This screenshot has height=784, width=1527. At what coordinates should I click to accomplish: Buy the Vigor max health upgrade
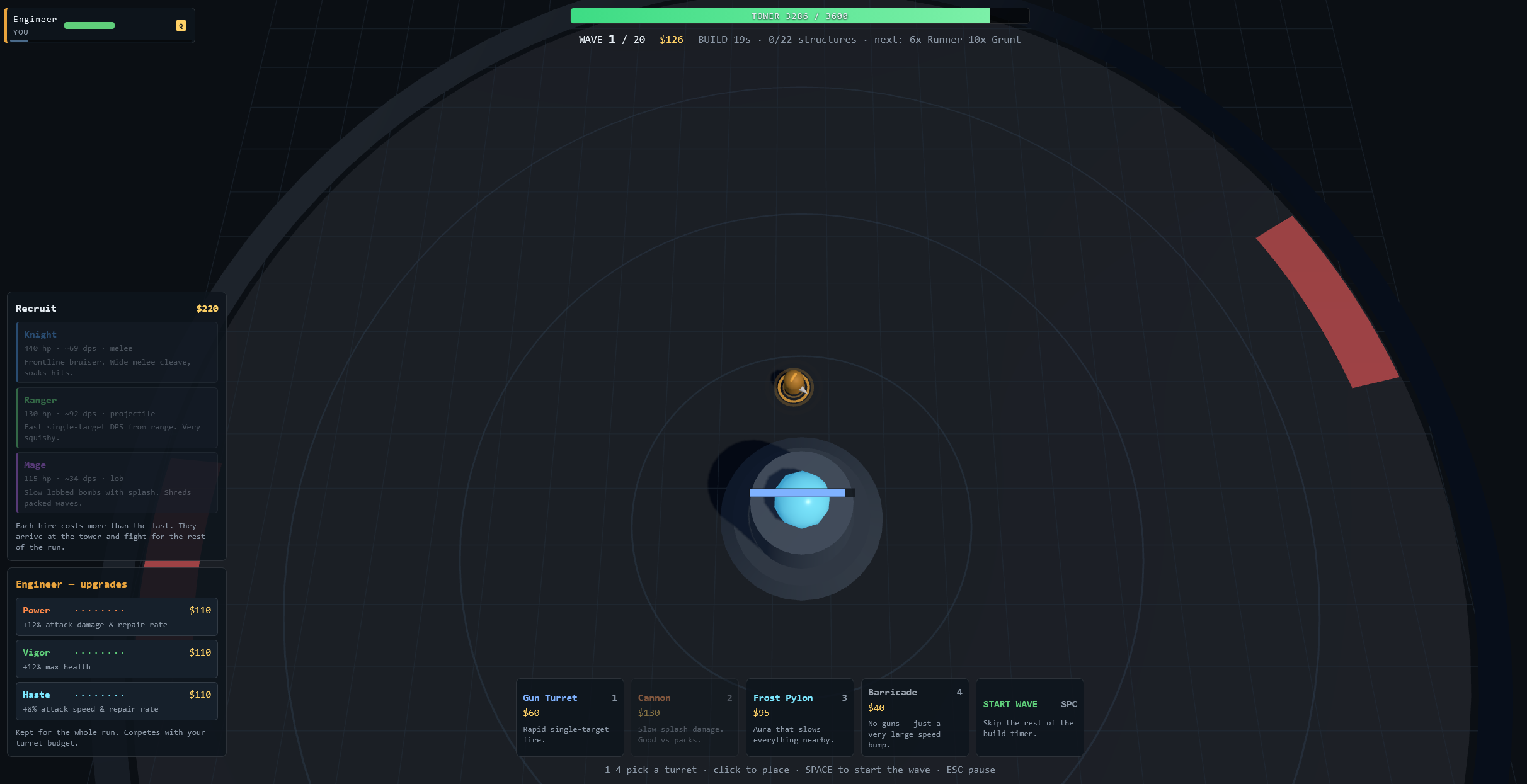point(117,659)
